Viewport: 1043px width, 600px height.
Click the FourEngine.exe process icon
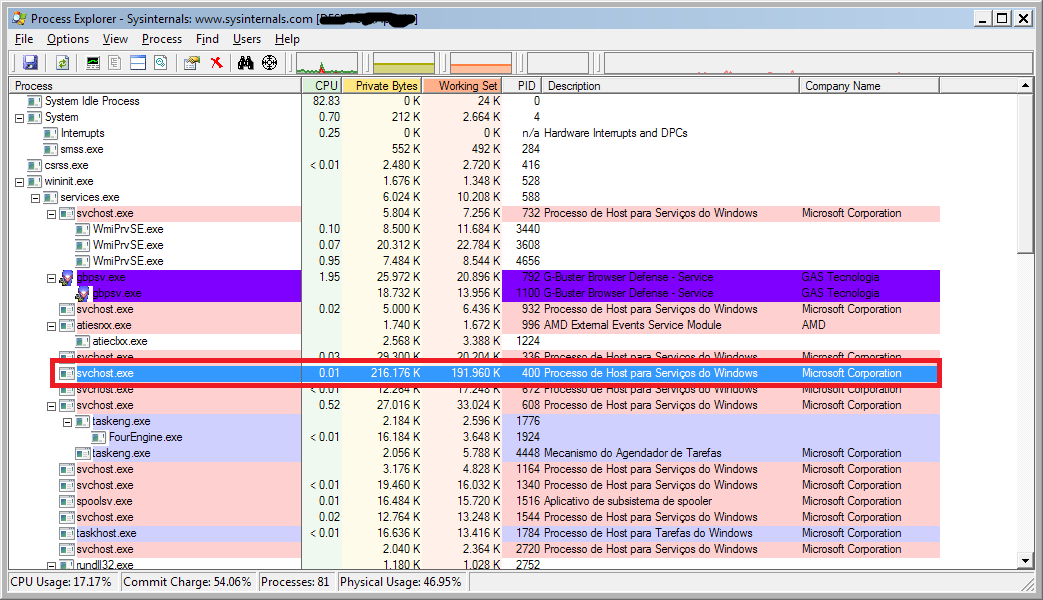click(98, 437)
